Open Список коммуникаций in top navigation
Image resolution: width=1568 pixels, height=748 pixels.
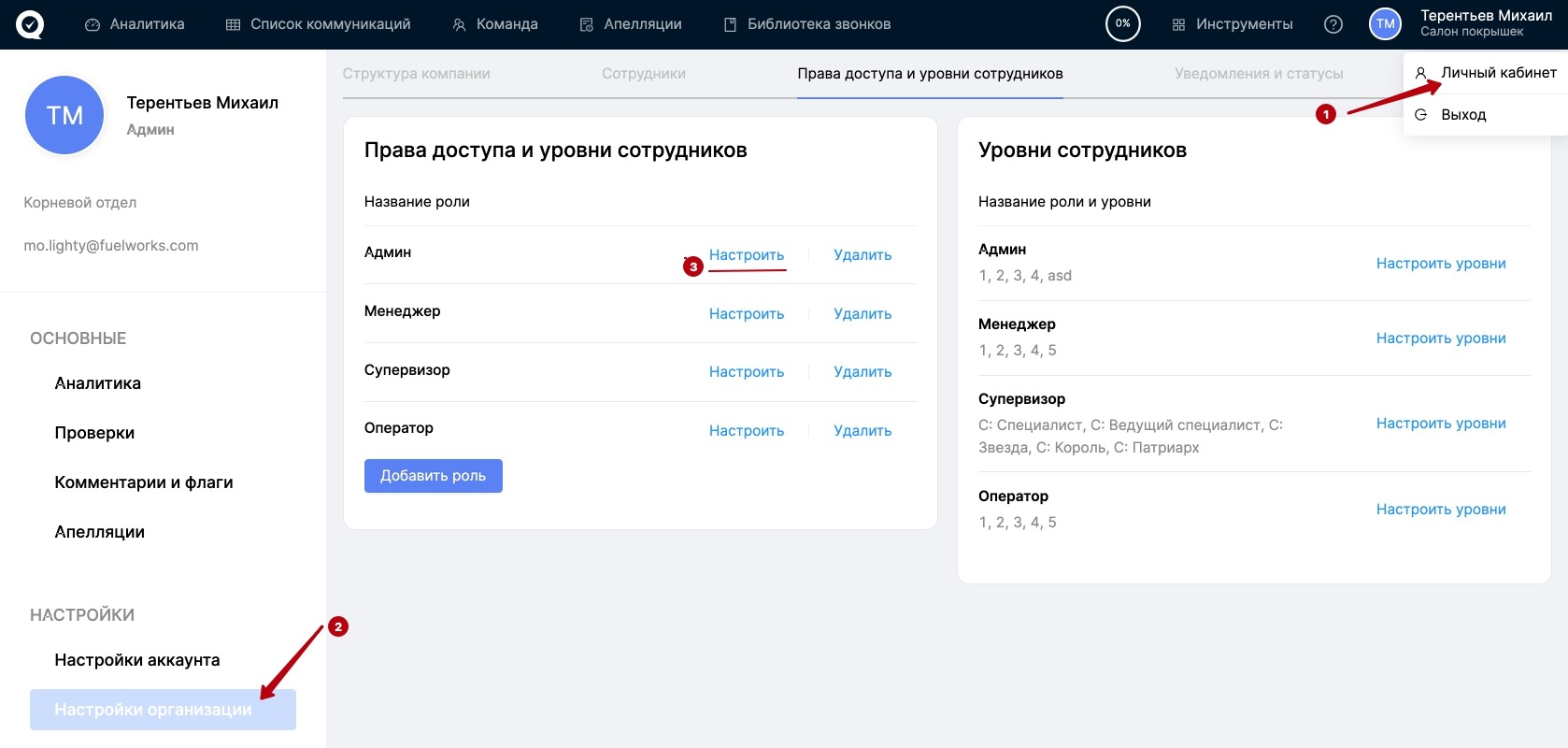pyautogui.click(x=318, y=24)
